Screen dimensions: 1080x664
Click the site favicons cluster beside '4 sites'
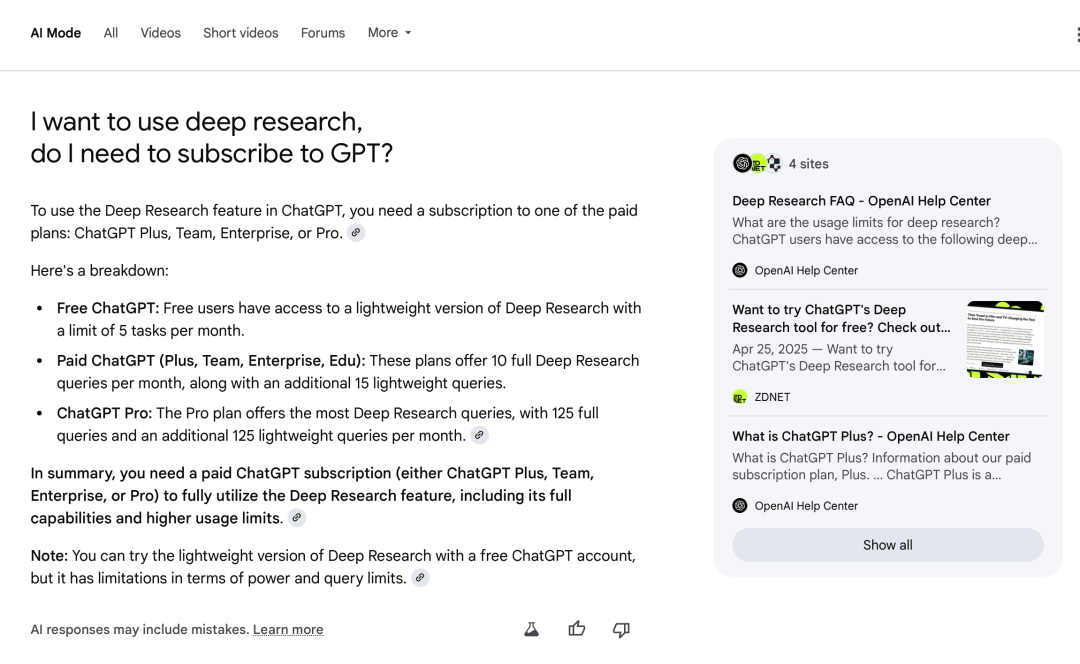tap(757, 163)
